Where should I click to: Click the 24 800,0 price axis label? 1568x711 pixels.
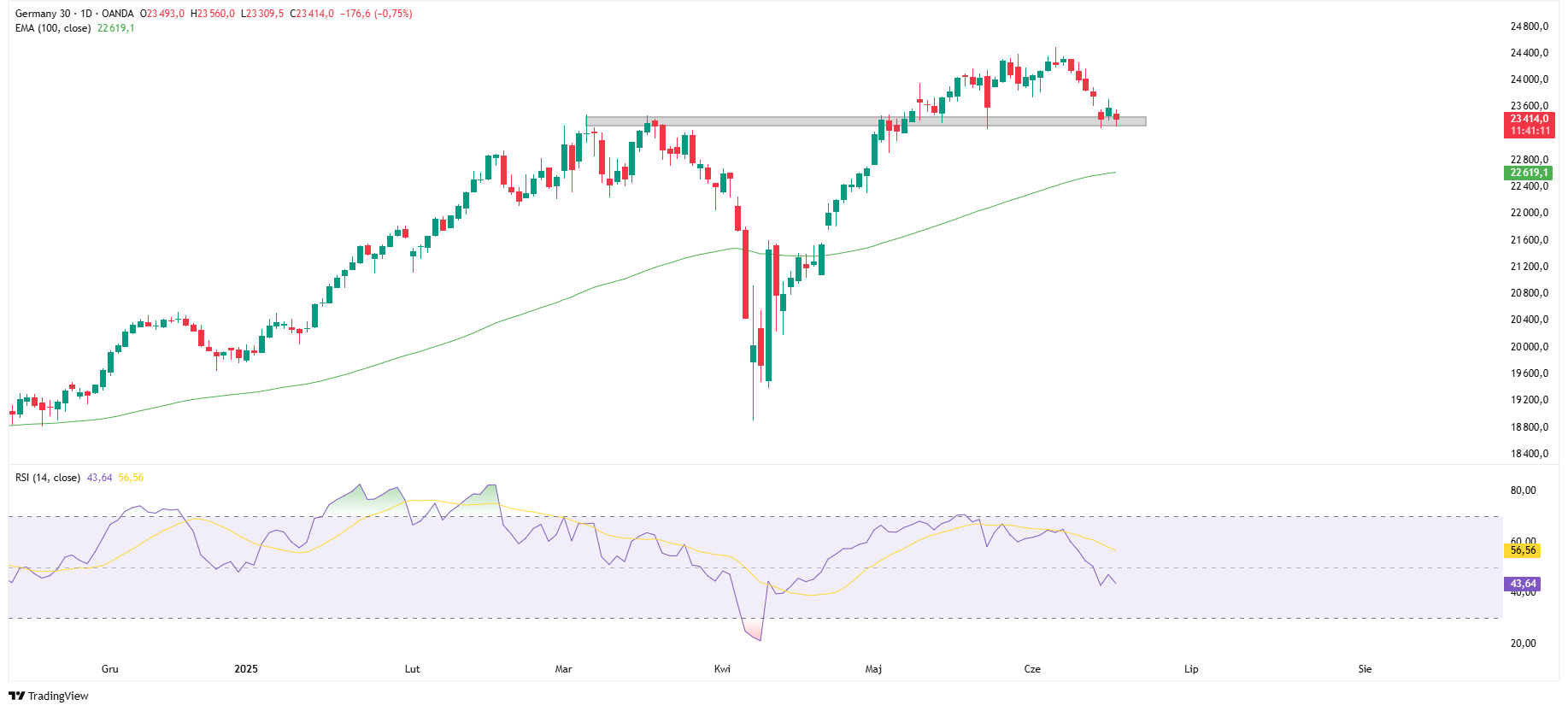[x=1529, y=26]
